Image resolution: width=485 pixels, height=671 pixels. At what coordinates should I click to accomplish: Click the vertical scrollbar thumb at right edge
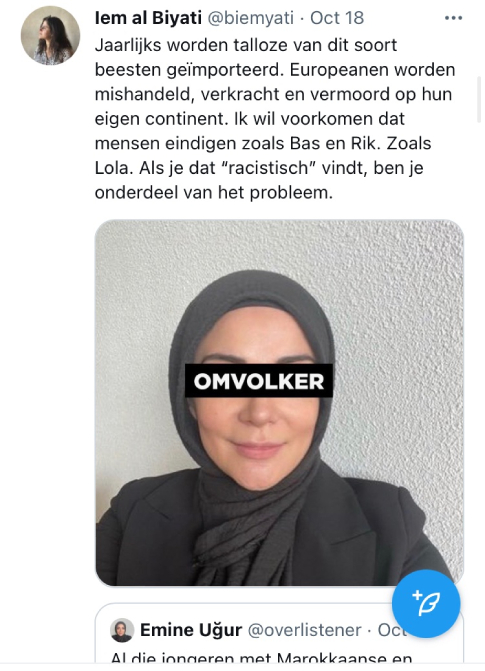click(478, 99)
